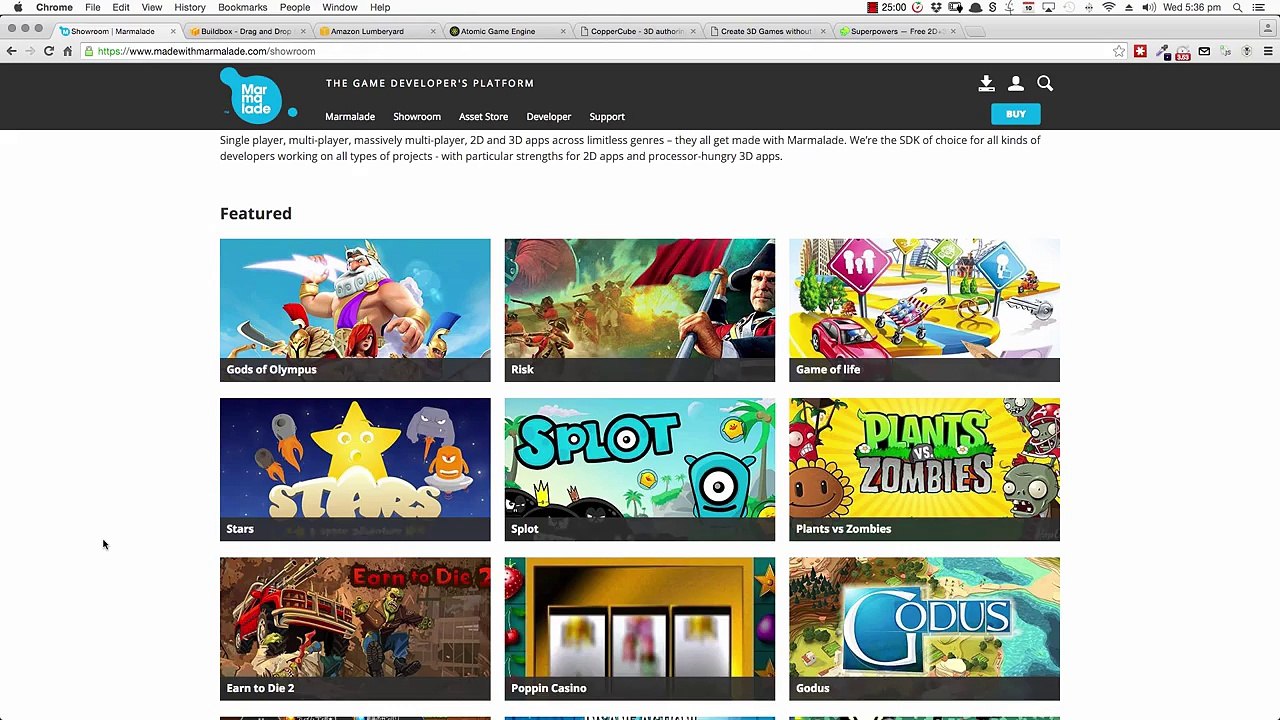The width and height of the screenshot is (1280, 720).
Task: Open Chrome hamburger menu icon
Action: (1268, 51)
